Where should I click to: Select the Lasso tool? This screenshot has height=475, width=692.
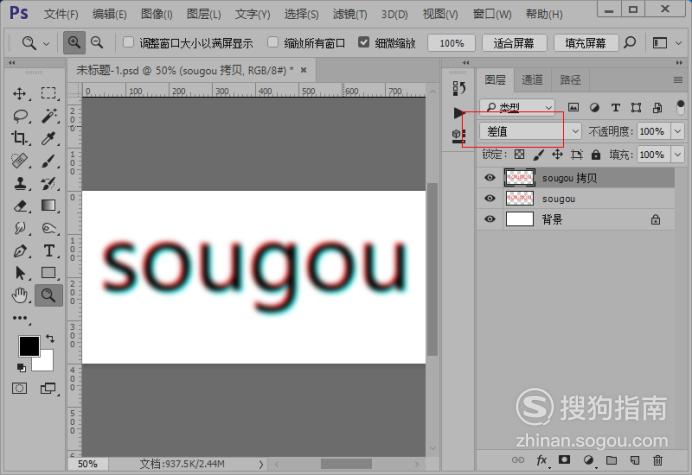click(x=20, y=116)
